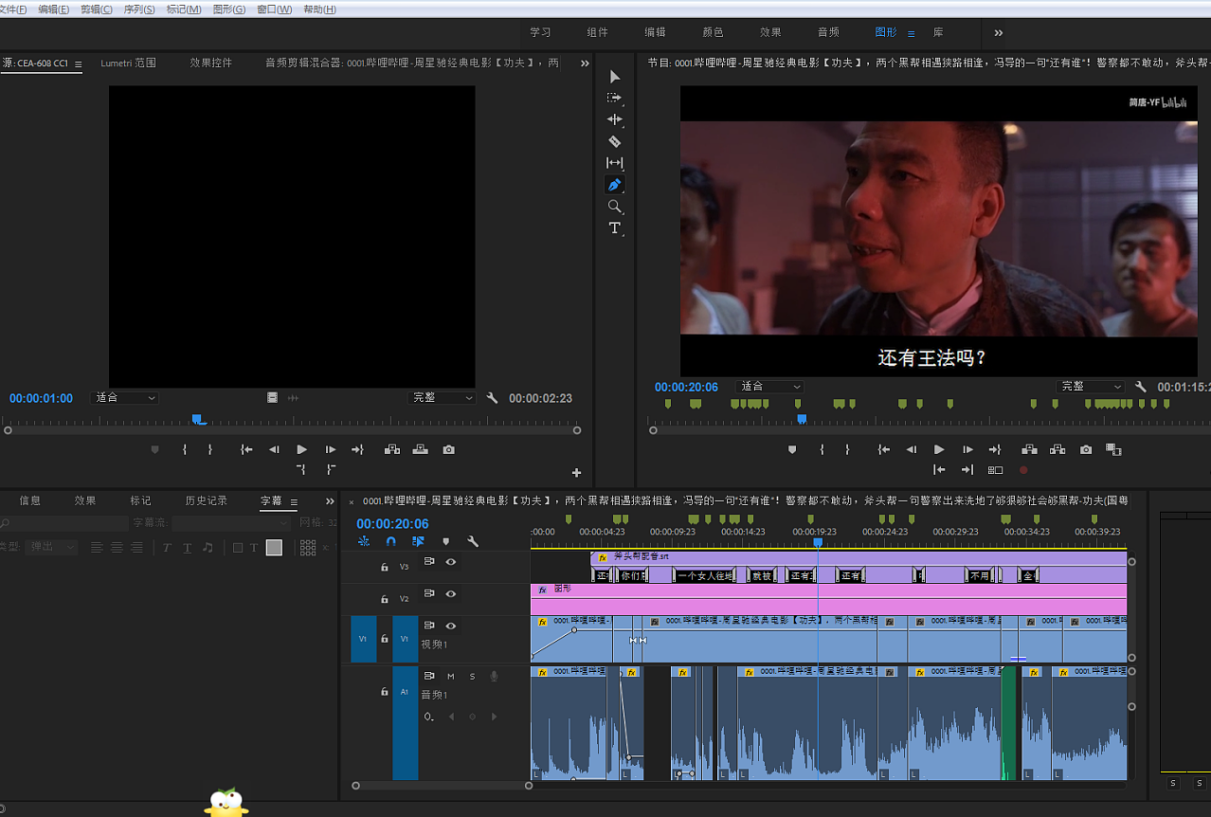Open Source monitor button editor plus
The height and width of the screenshot is (817, 1211).
[x=577, y=473]
